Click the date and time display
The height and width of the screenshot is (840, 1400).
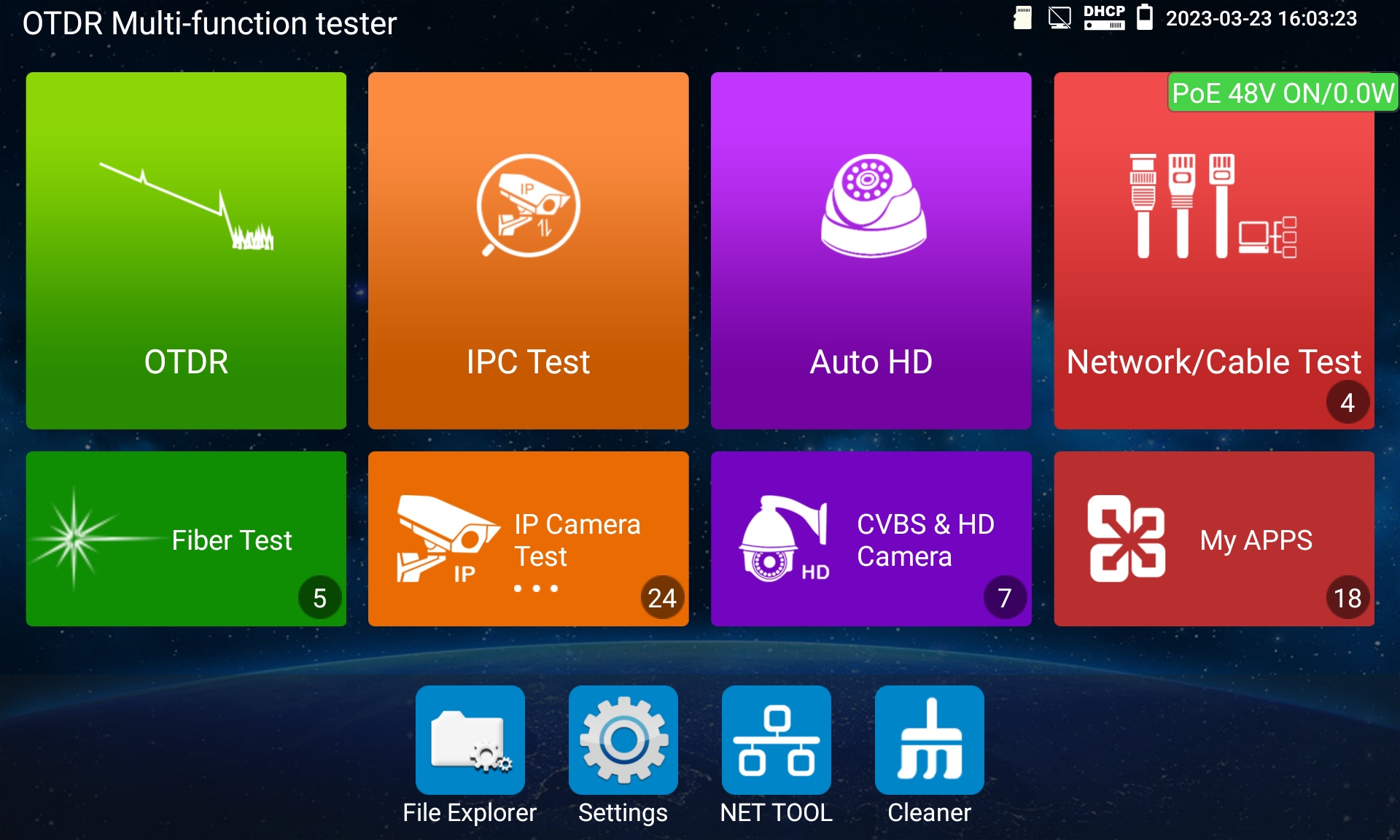coord(1261,18)
